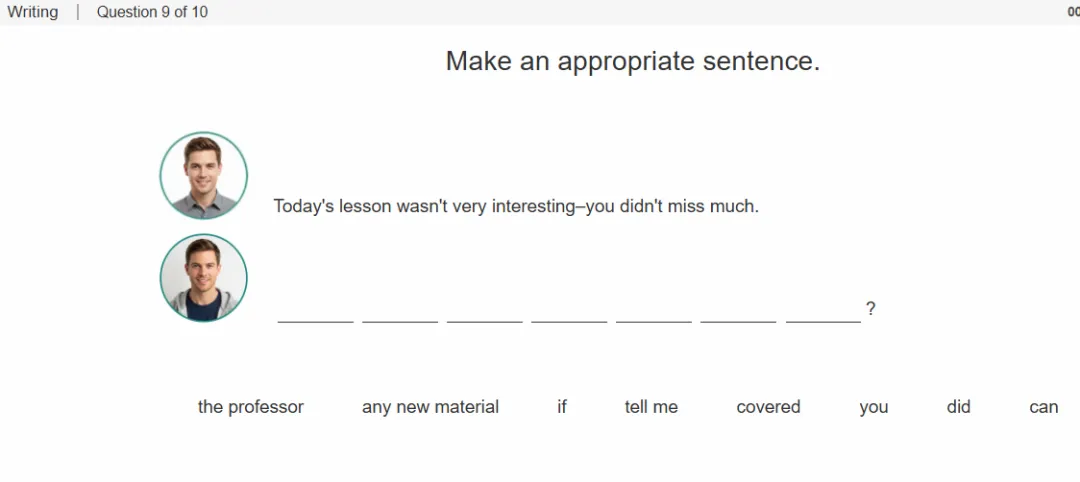Click the first speaker's avatar in gray shirt
This screenshot has width=1080, height=482.
click(204, 176)
